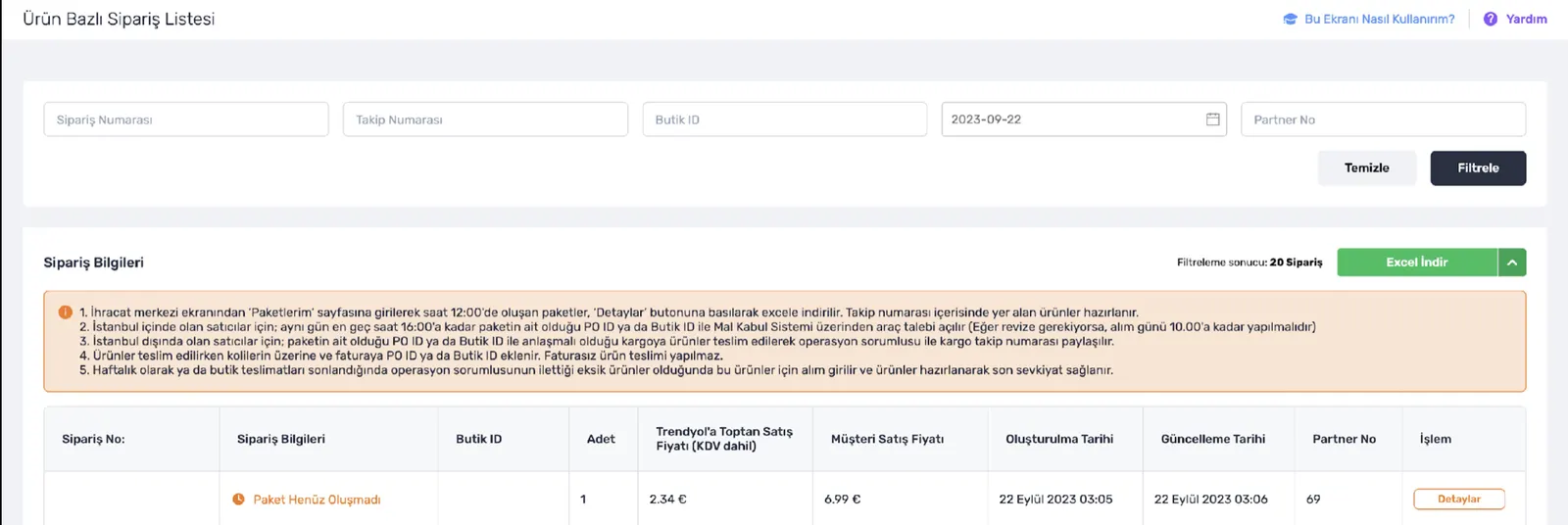Image resolution: width=1568 pixels, height=525 pixels.
Task: Click the '22 Eylül 2023 03:05' creation date
Action: (x=1055, y=500)
